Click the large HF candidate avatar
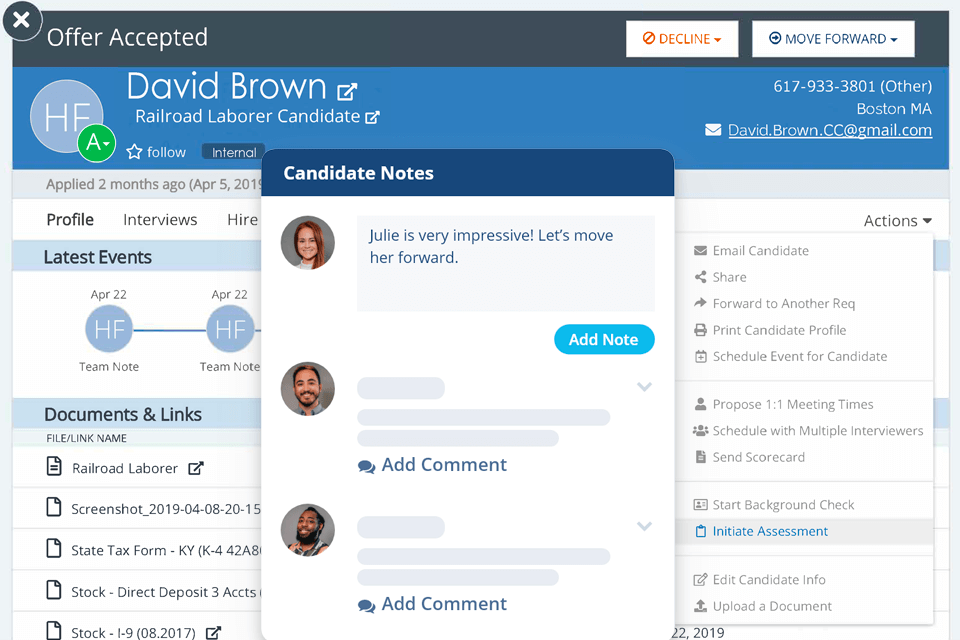The width and height of the screenshot is (960, 640). 67,116
